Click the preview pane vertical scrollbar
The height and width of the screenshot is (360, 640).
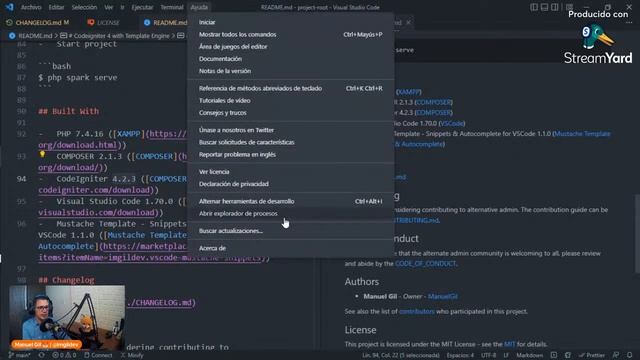click(x=637, y=233)
